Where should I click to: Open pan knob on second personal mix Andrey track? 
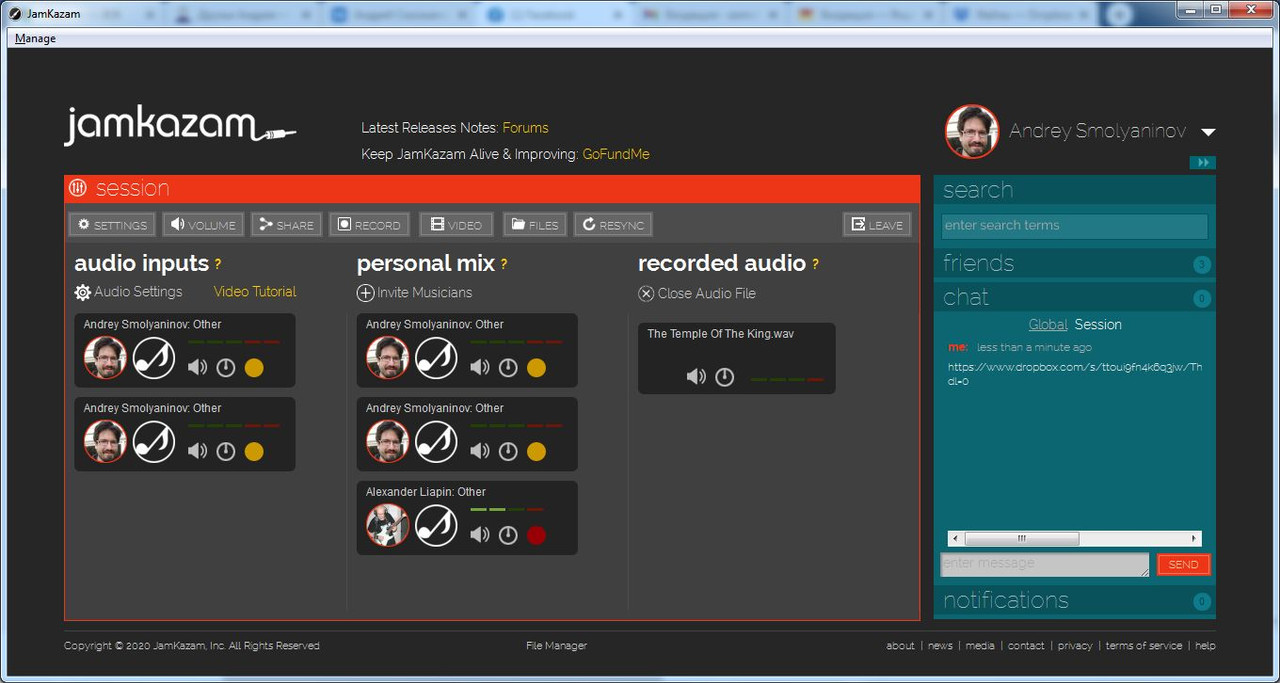508,451
